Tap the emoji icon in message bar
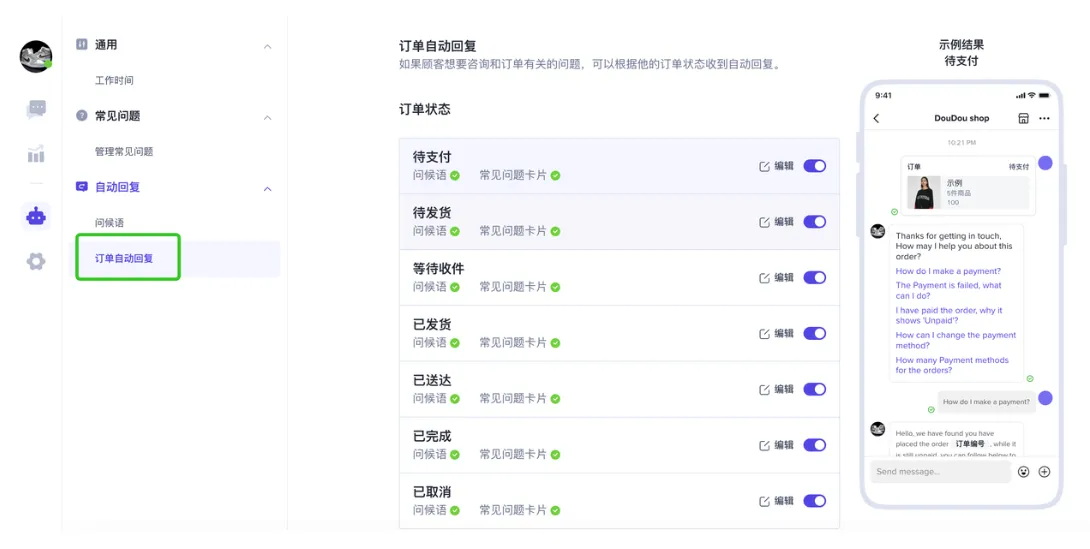 coord(1023,472)
